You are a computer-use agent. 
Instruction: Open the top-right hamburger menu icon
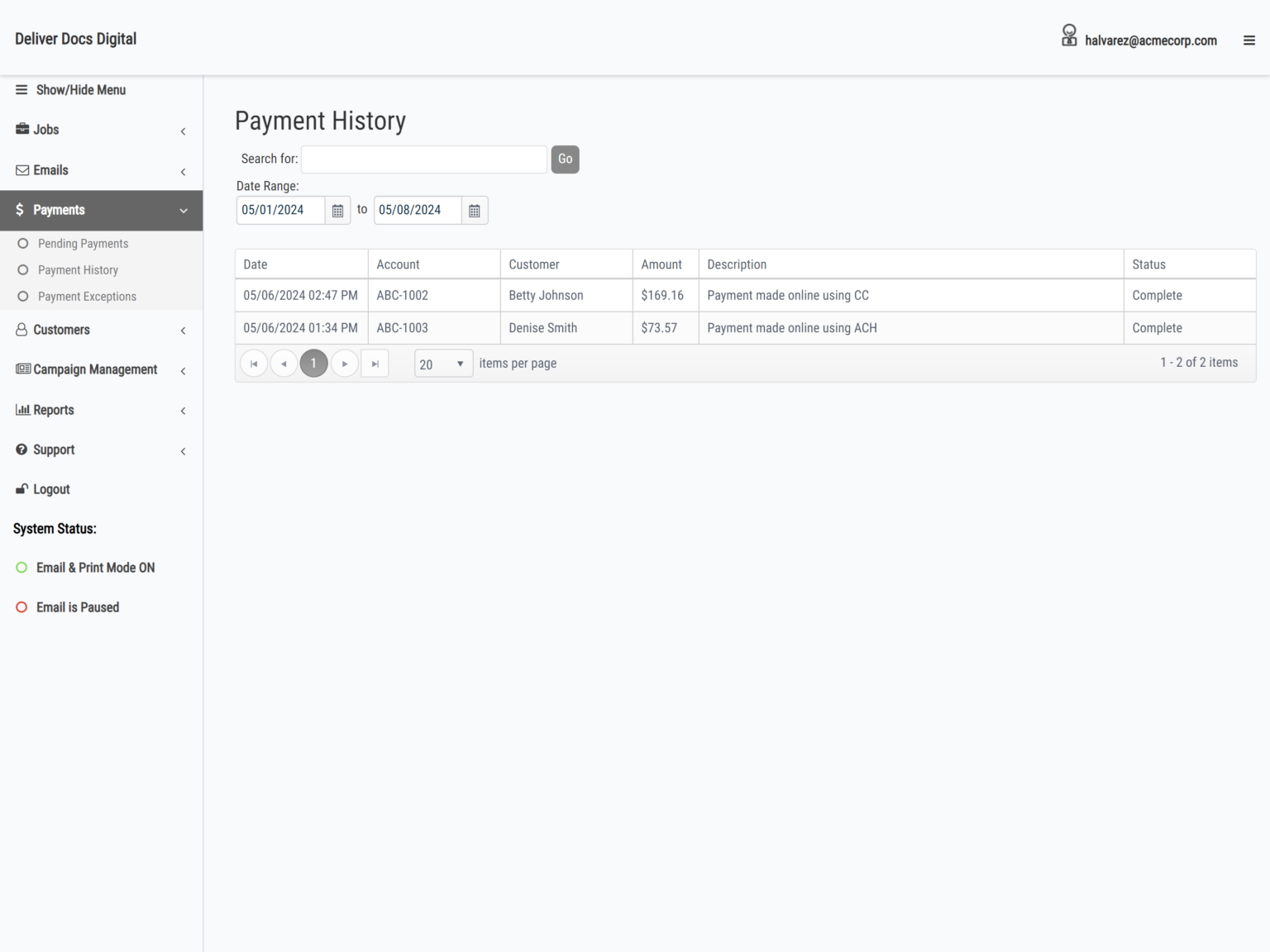click(x=1249, y=40)
